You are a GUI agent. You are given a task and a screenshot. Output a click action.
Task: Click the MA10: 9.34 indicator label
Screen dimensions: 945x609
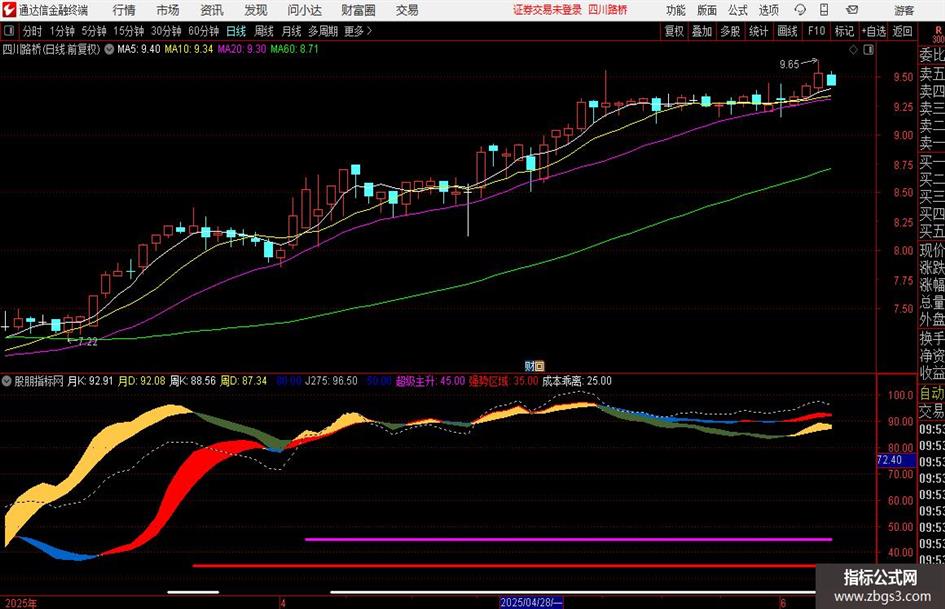click(x=189, y=49)
